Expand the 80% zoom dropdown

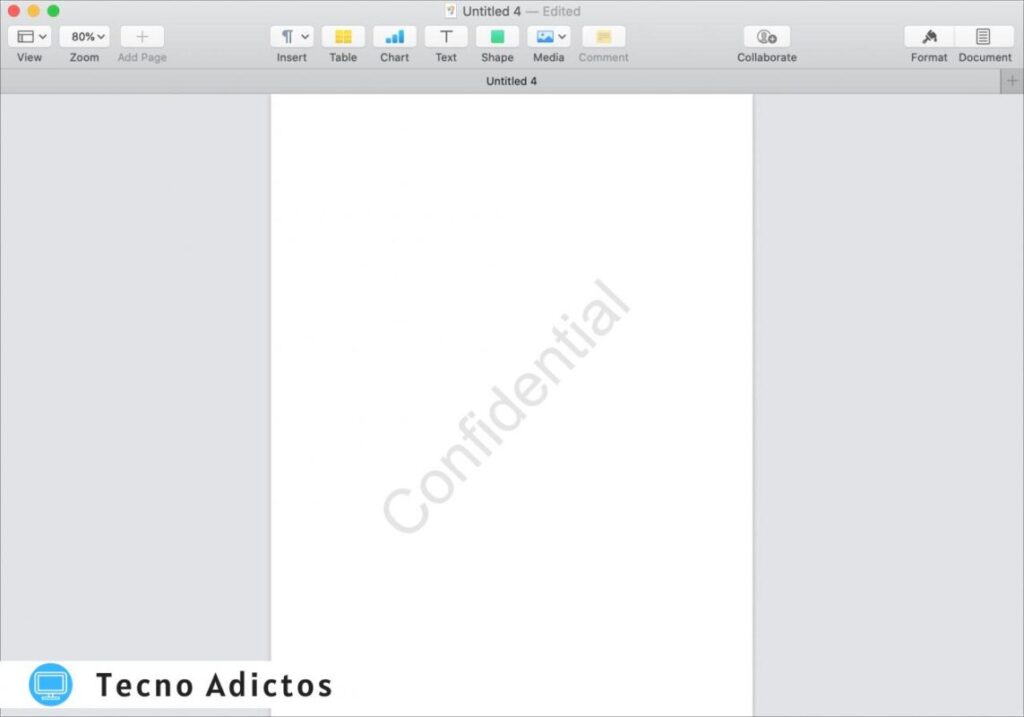click(85, 37)
